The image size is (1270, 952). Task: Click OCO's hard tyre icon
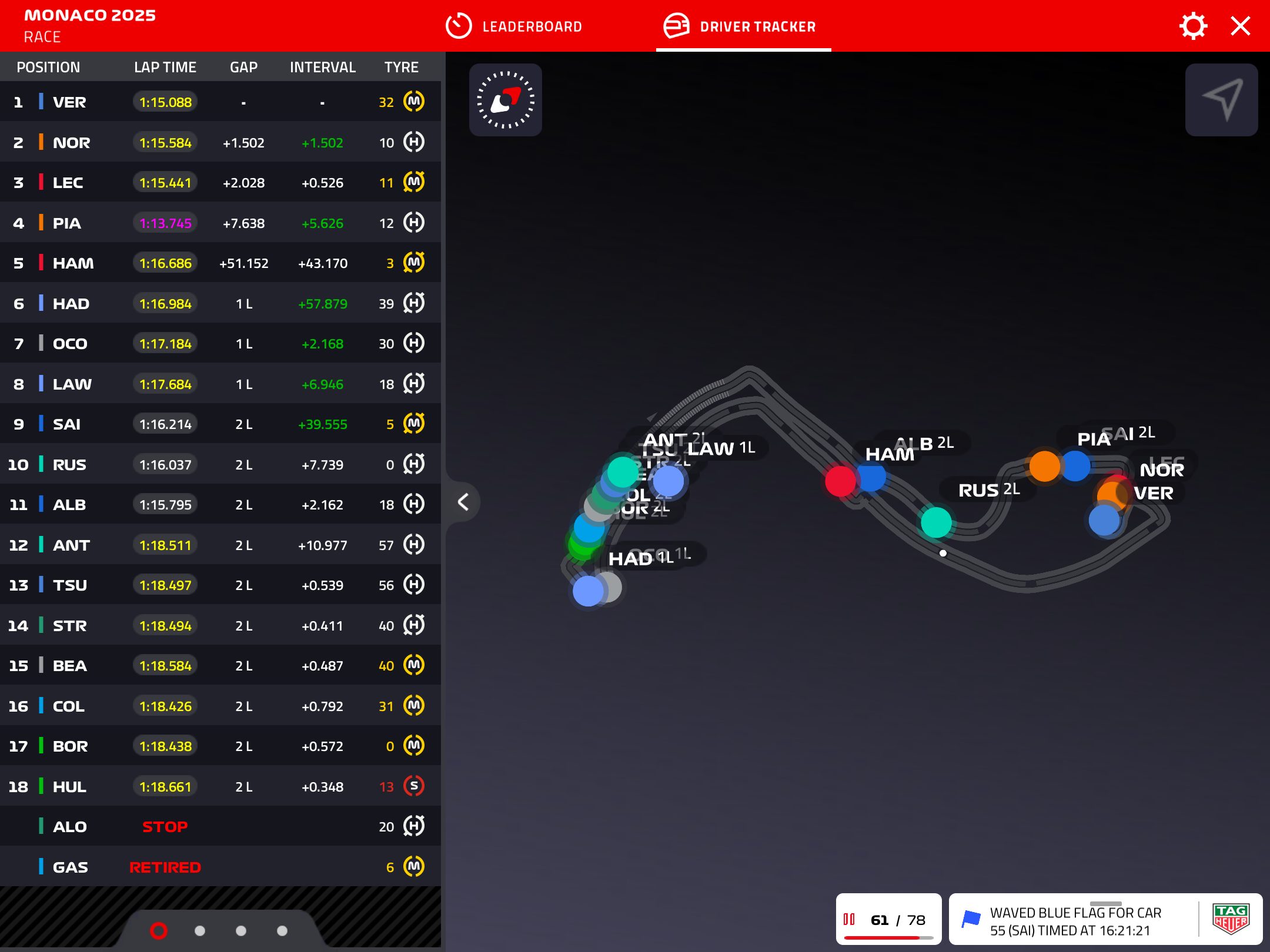tap(414, 343)
